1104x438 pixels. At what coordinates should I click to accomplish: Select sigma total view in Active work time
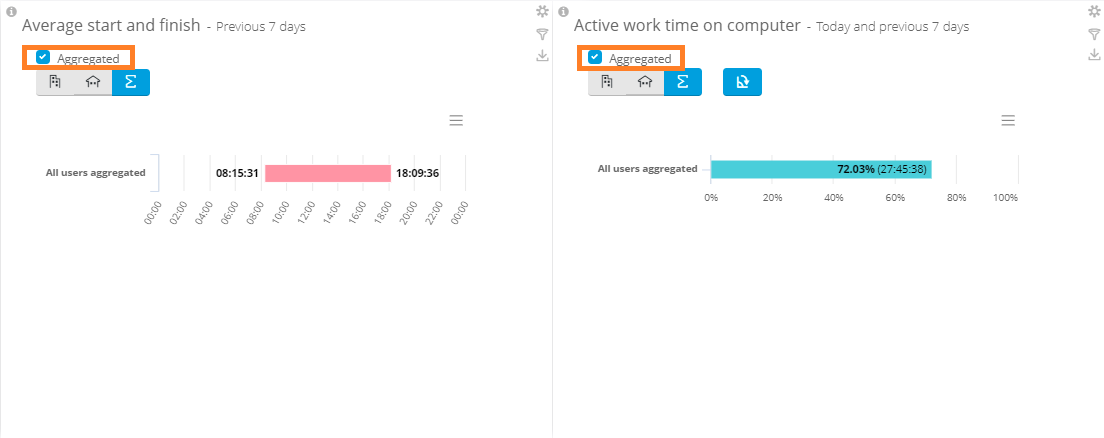coord(683,82)
